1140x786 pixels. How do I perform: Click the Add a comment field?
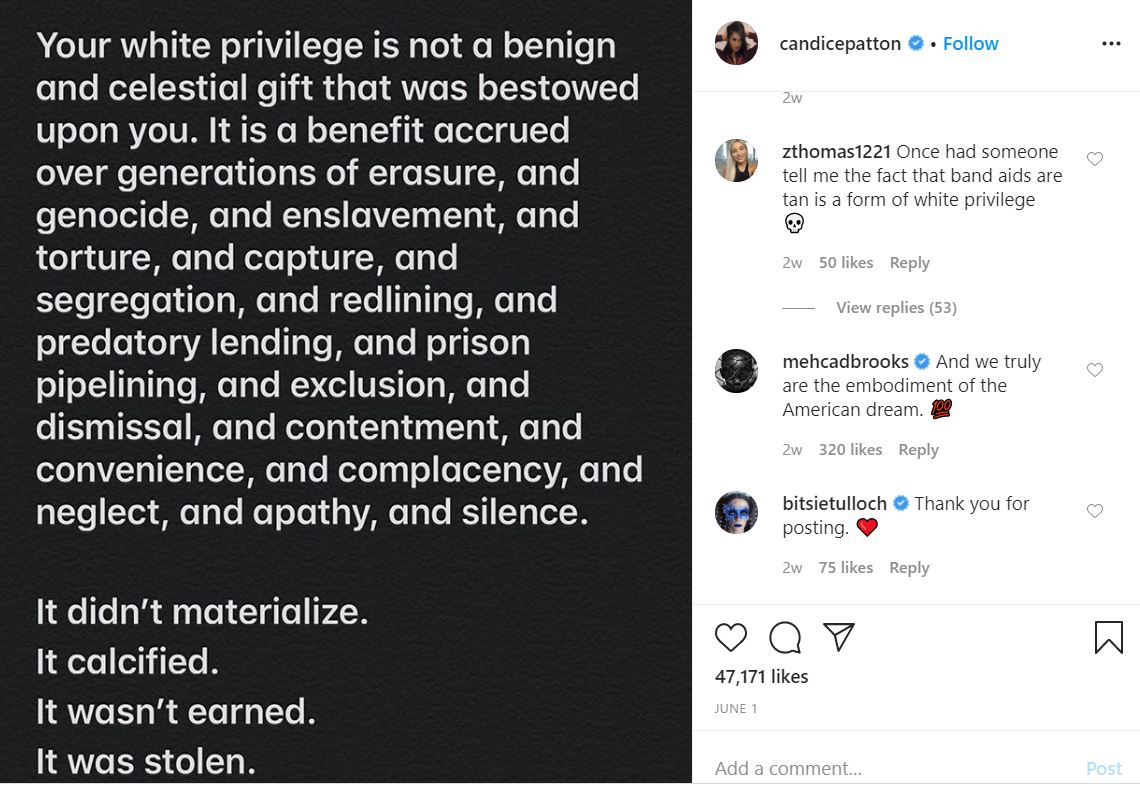890,768
